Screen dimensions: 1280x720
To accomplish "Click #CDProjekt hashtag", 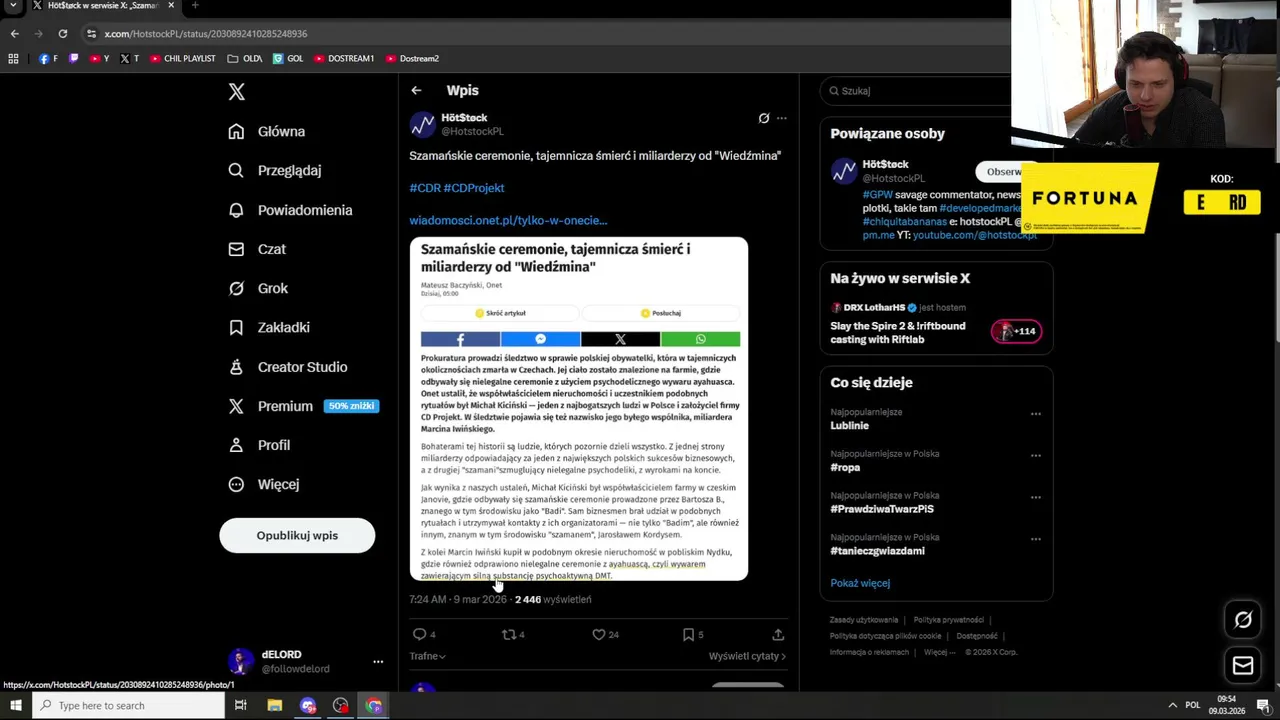I will [x=474, y=188].
